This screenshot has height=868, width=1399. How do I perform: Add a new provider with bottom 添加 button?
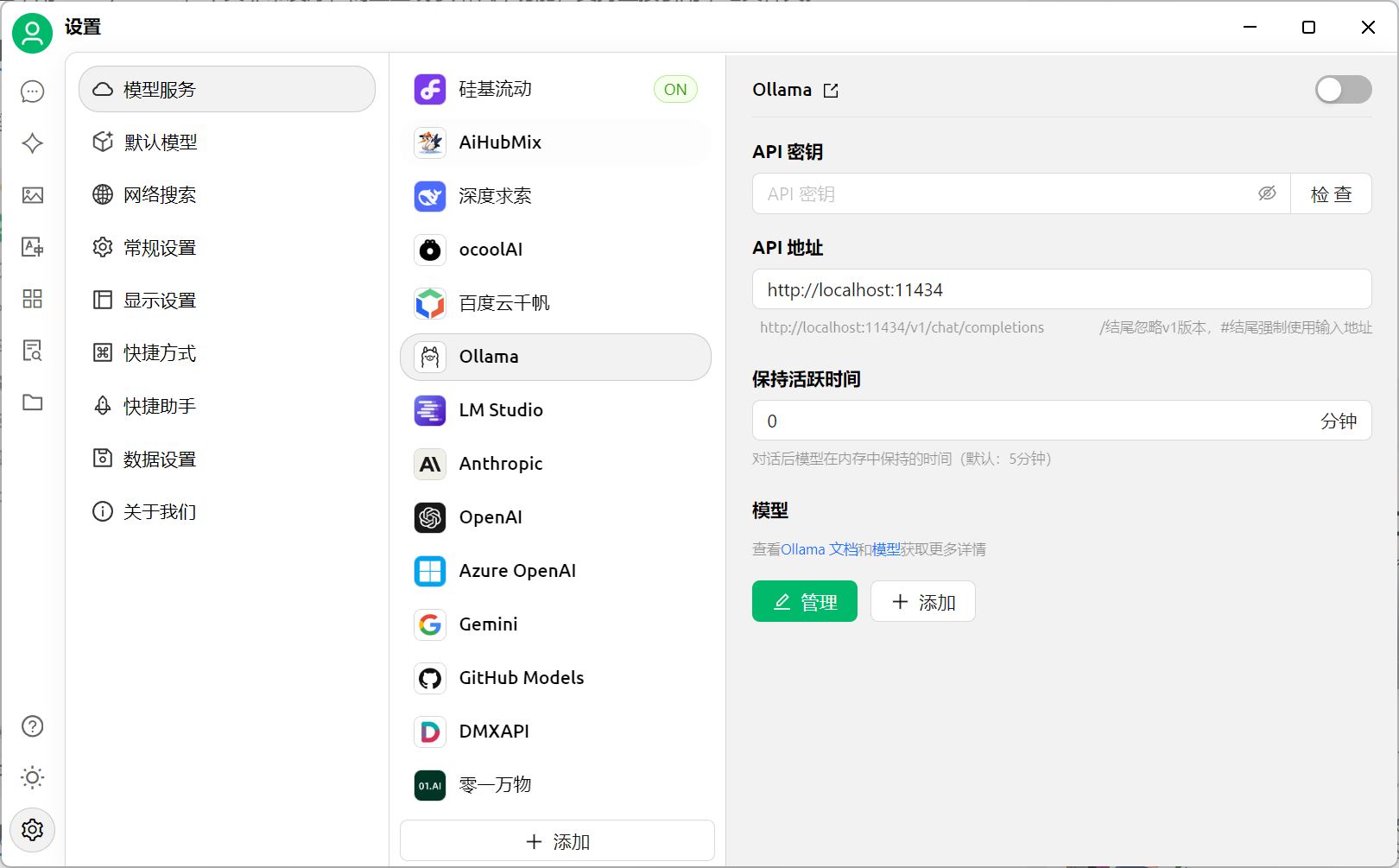pyautogui.click(x=557, y=840)
